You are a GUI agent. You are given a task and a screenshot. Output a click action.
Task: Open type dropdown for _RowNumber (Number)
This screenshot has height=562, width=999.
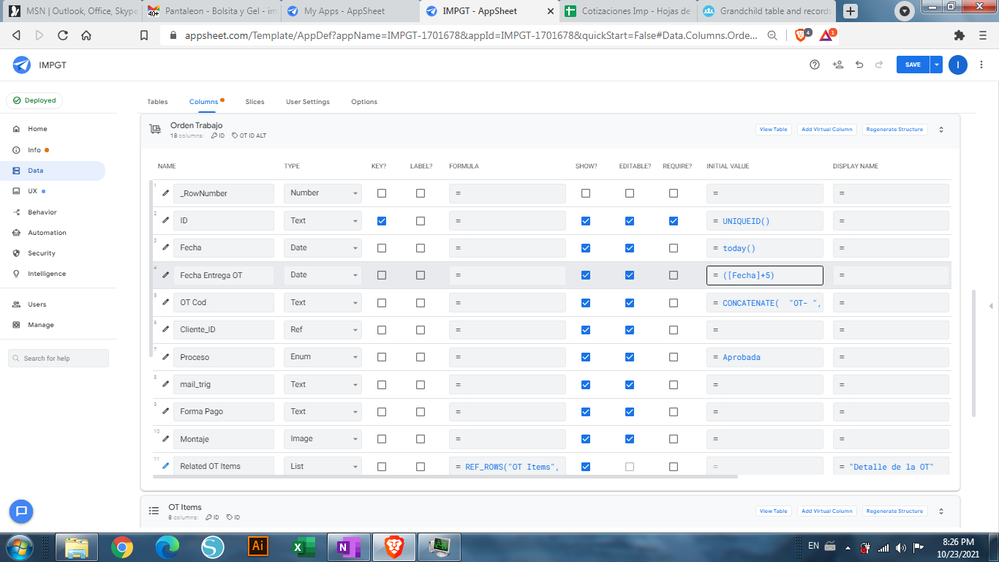coord(322,193)
